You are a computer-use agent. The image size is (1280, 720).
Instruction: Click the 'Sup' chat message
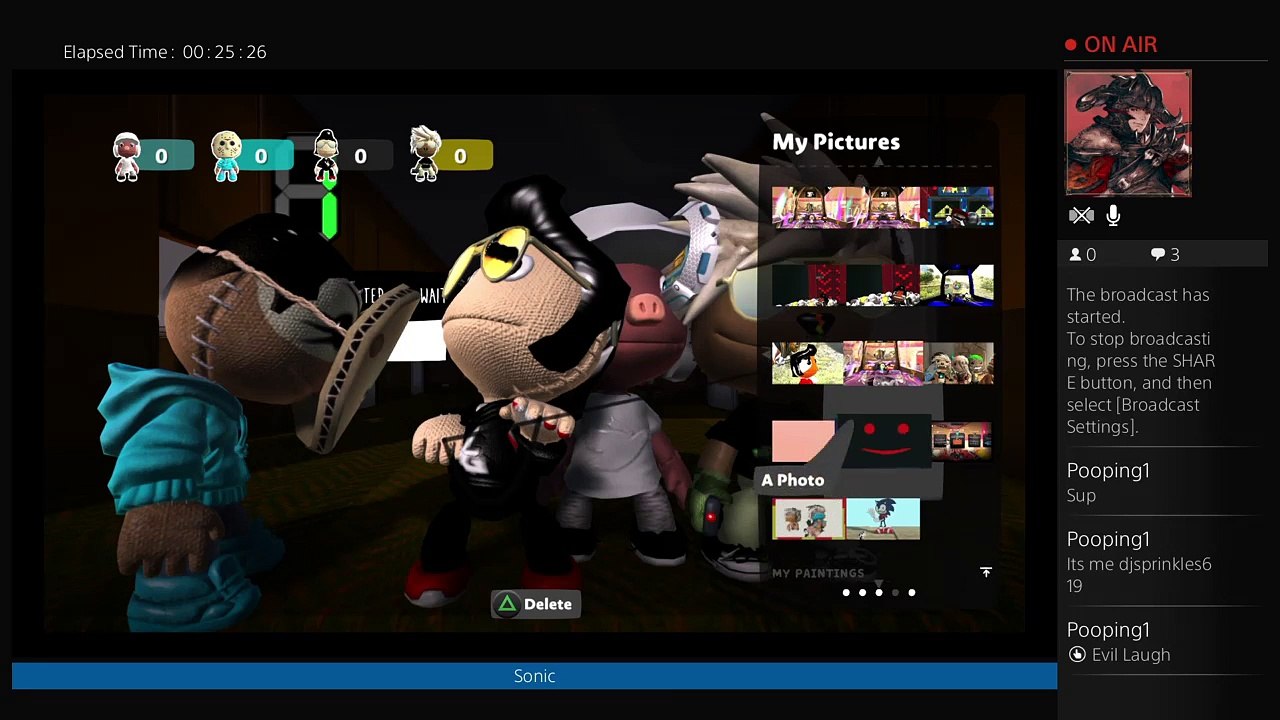click(x=1081, y=496)
